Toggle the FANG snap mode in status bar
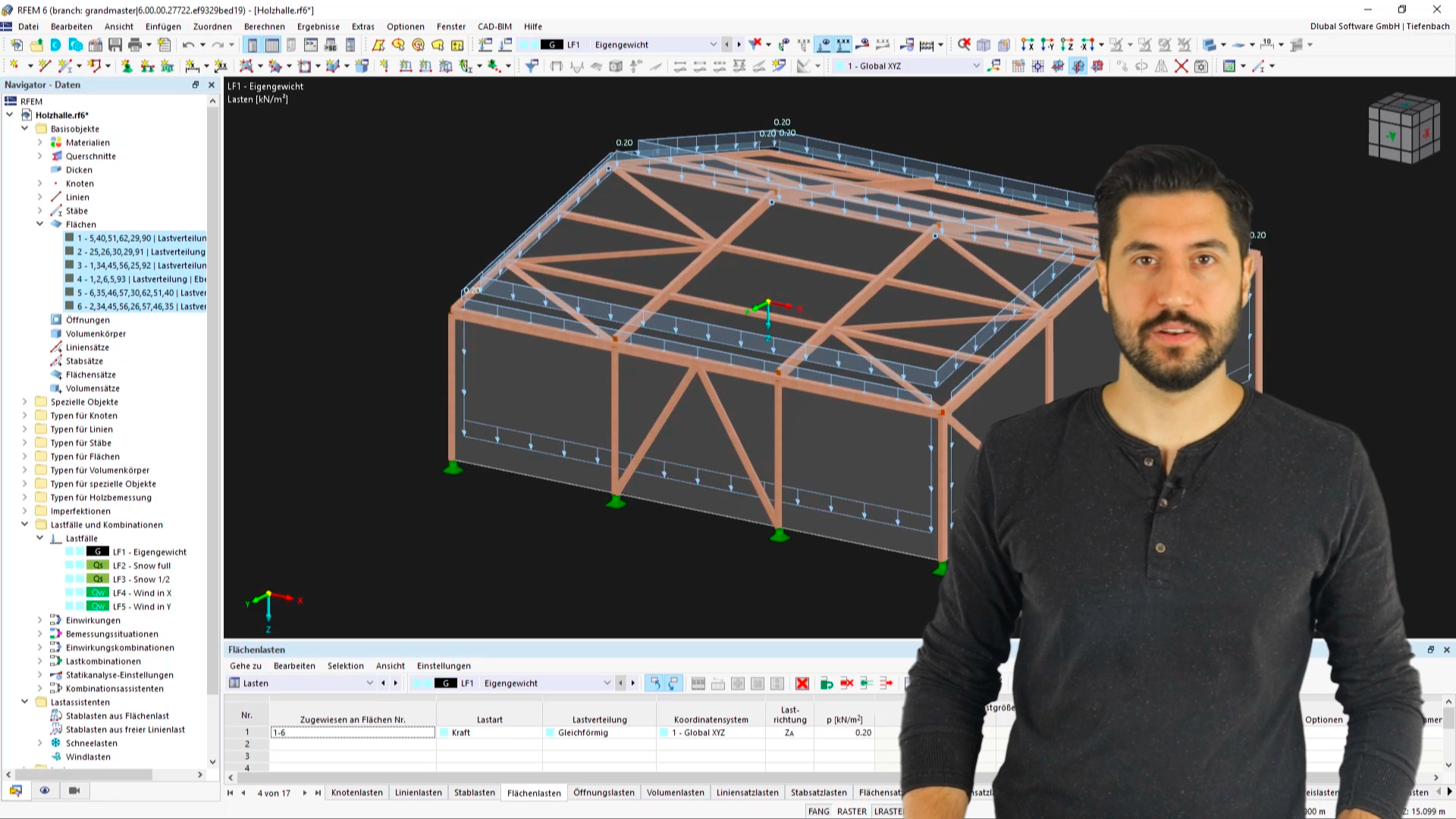1456x819 pixels. tap(818, 810)
